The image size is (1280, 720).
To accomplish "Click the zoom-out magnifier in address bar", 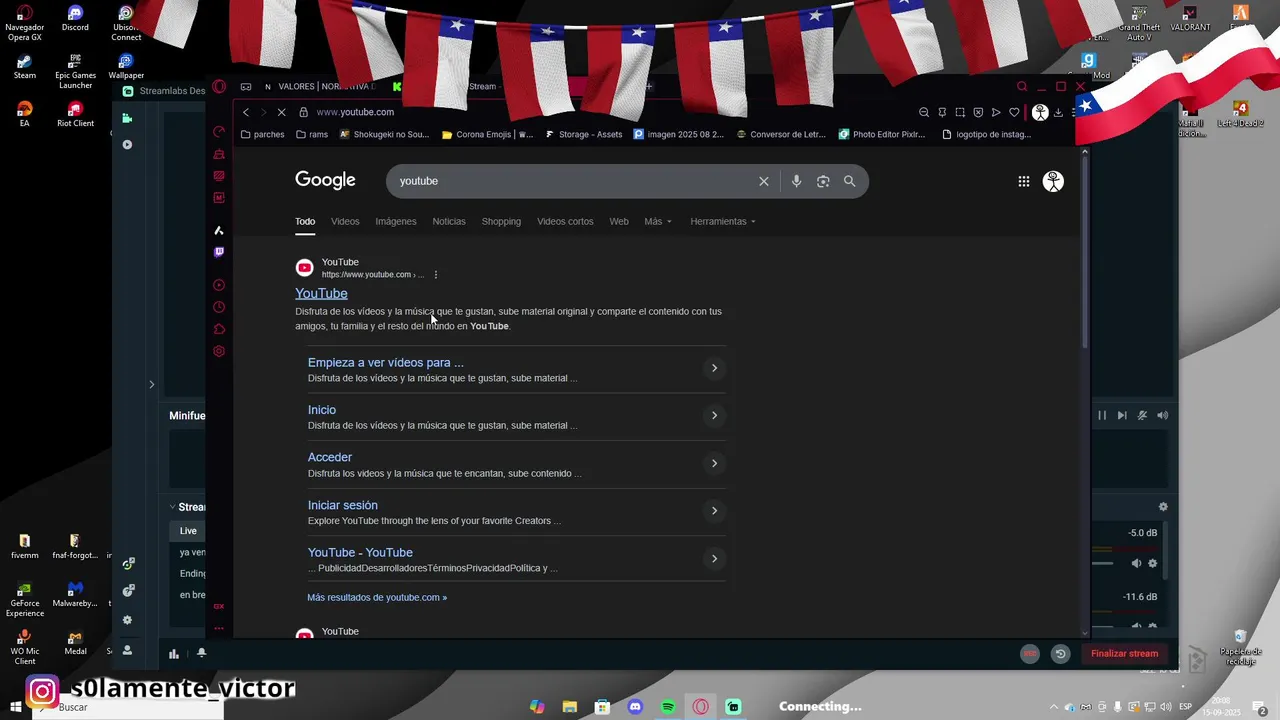I will point(924,112).
